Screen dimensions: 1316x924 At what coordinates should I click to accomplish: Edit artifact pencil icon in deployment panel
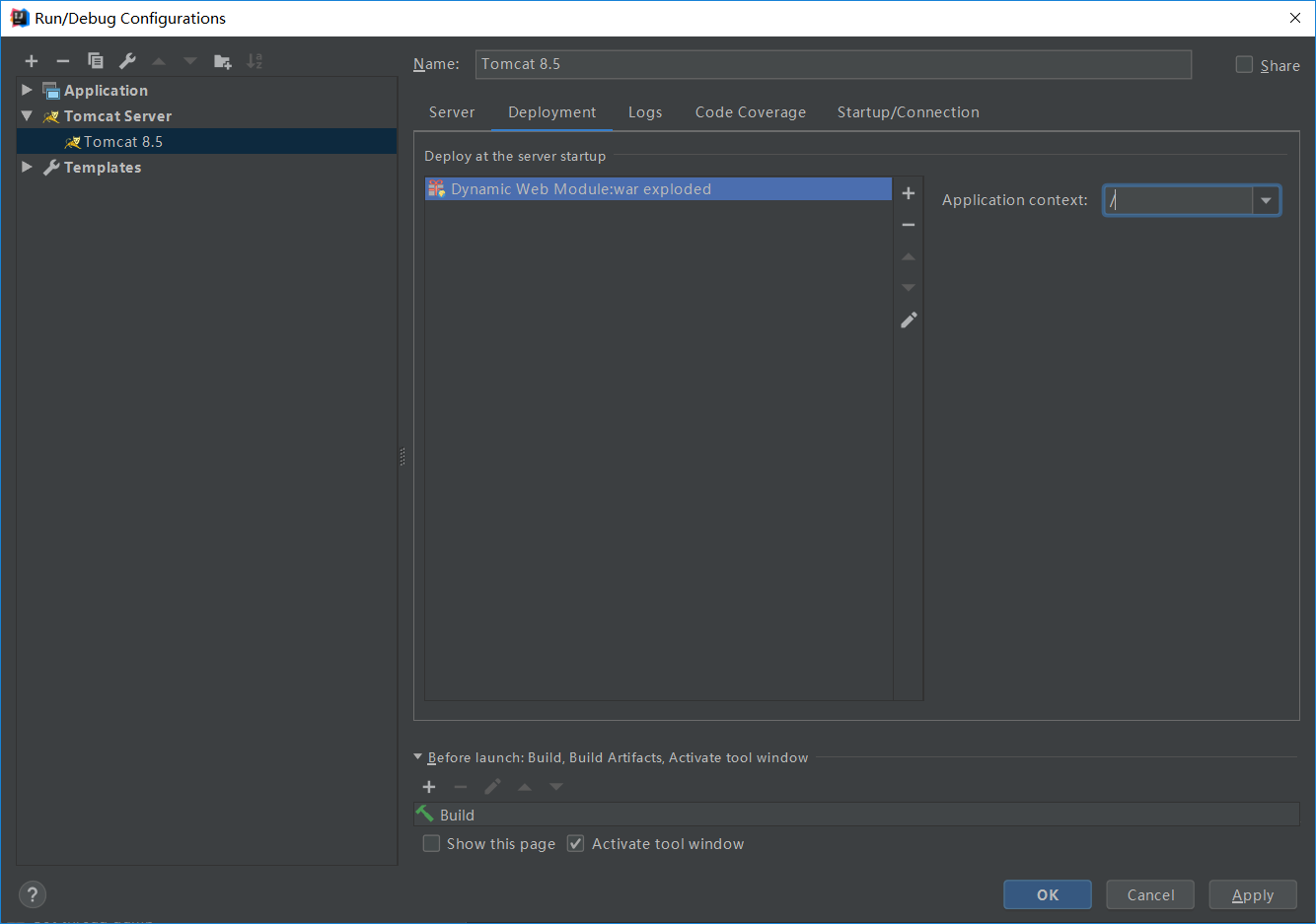(909, 320)
